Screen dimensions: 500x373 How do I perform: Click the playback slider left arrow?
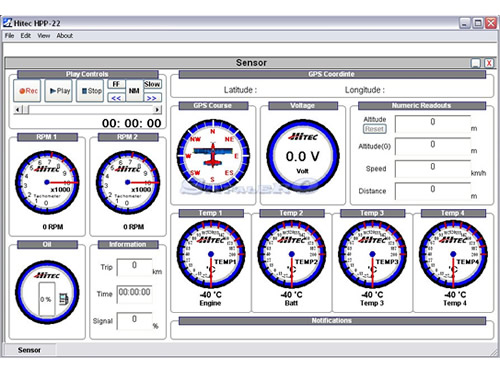(18, 109)
